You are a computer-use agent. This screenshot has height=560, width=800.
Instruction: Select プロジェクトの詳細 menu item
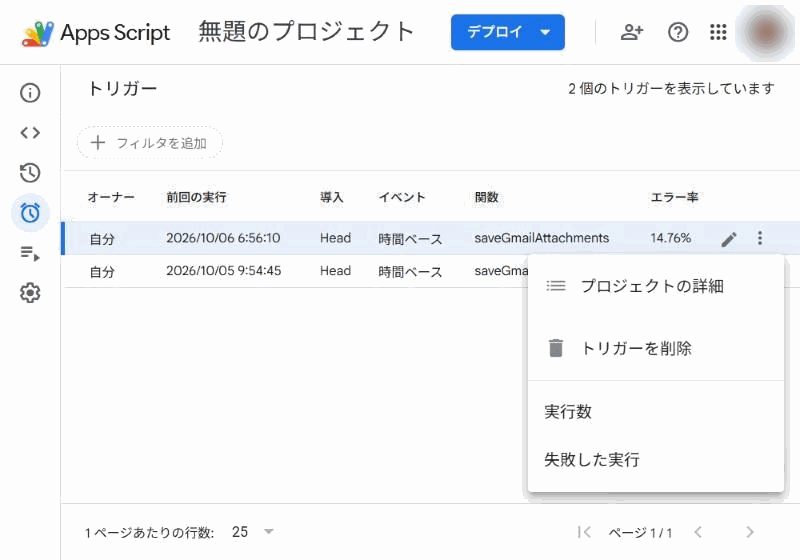pyautogui.click(x=656, y=286)
